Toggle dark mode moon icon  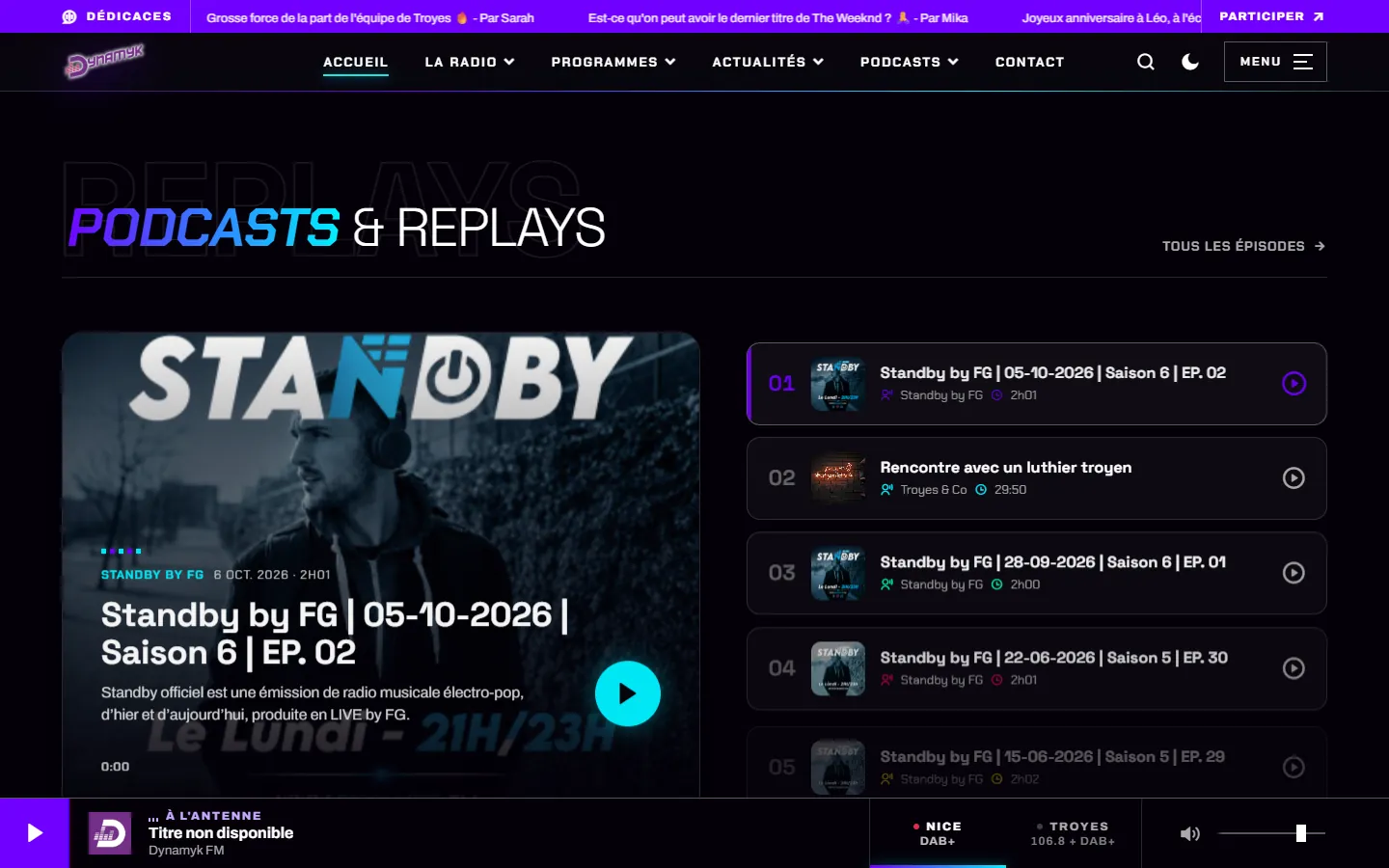1190,62
